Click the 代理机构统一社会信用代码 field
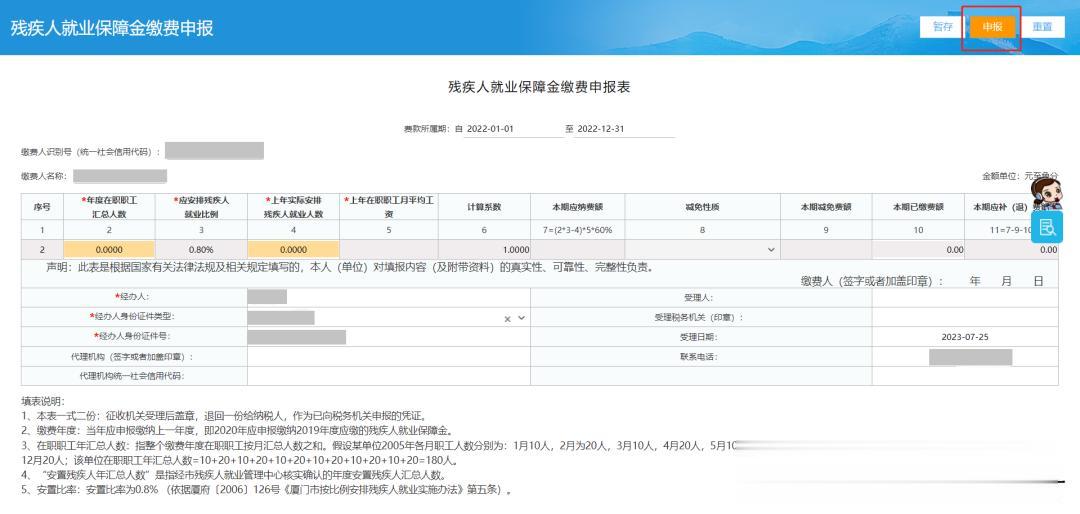 pyautogui.click(x=388, y=376)
